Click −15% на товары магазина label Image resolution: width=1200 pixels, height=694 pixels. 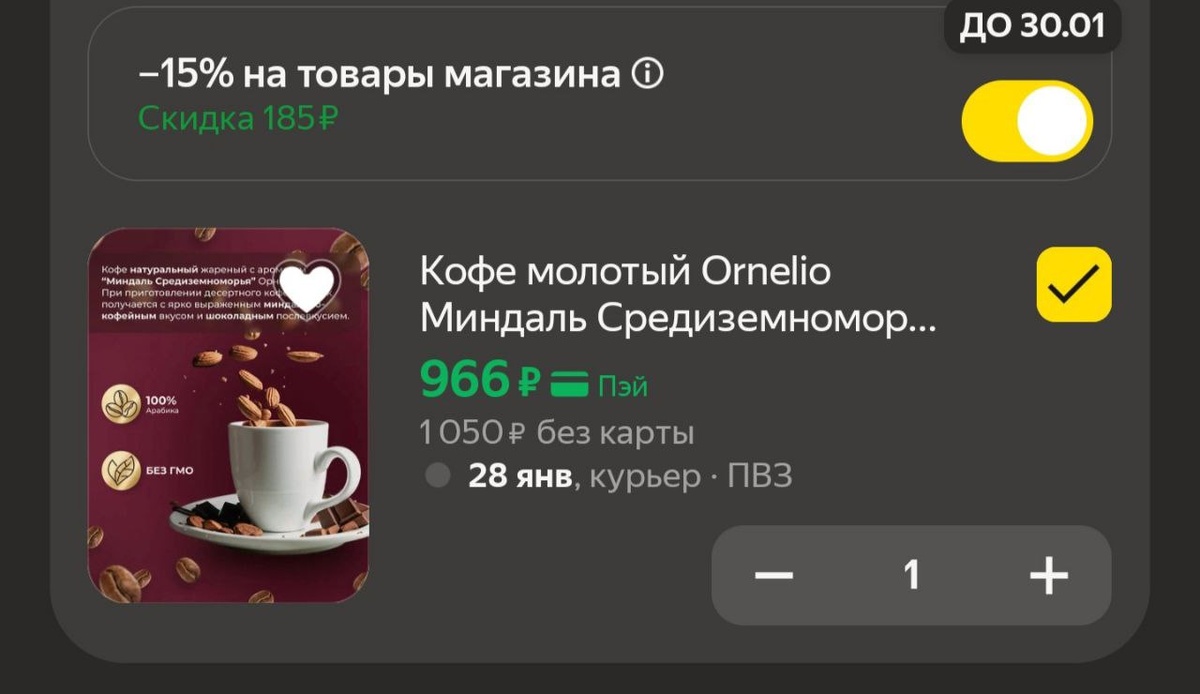point(380,75)
